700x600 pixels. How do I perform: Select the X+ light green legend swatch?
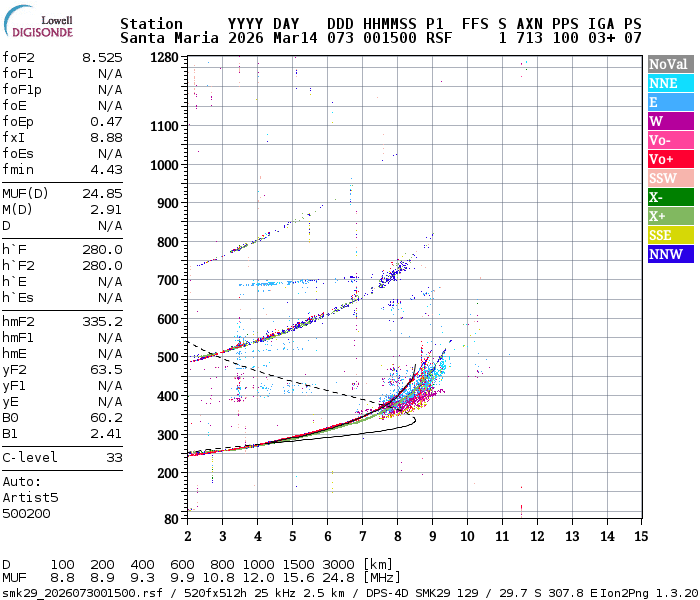pos(671,216)
